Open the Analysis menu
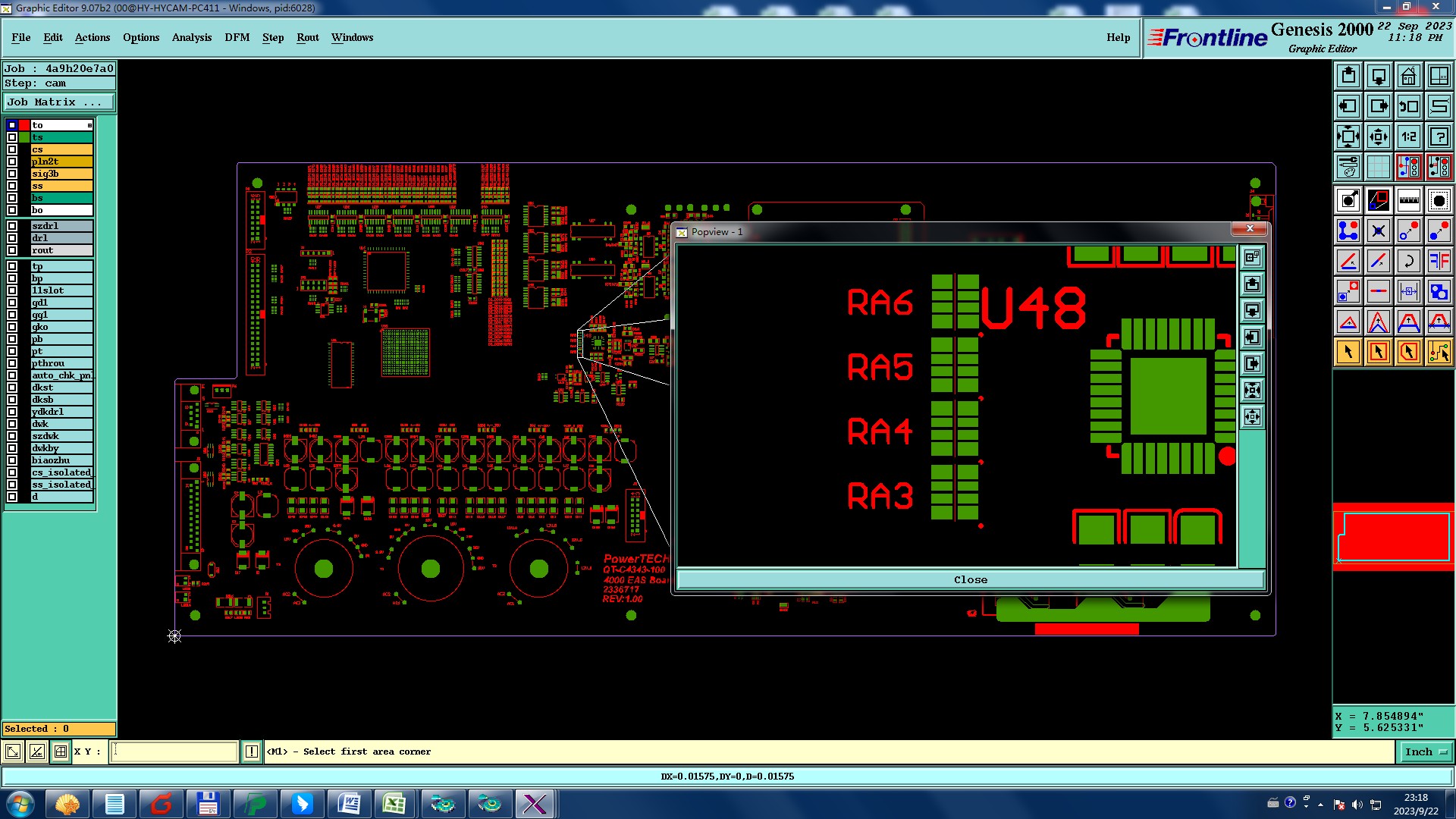 (191, 37)
